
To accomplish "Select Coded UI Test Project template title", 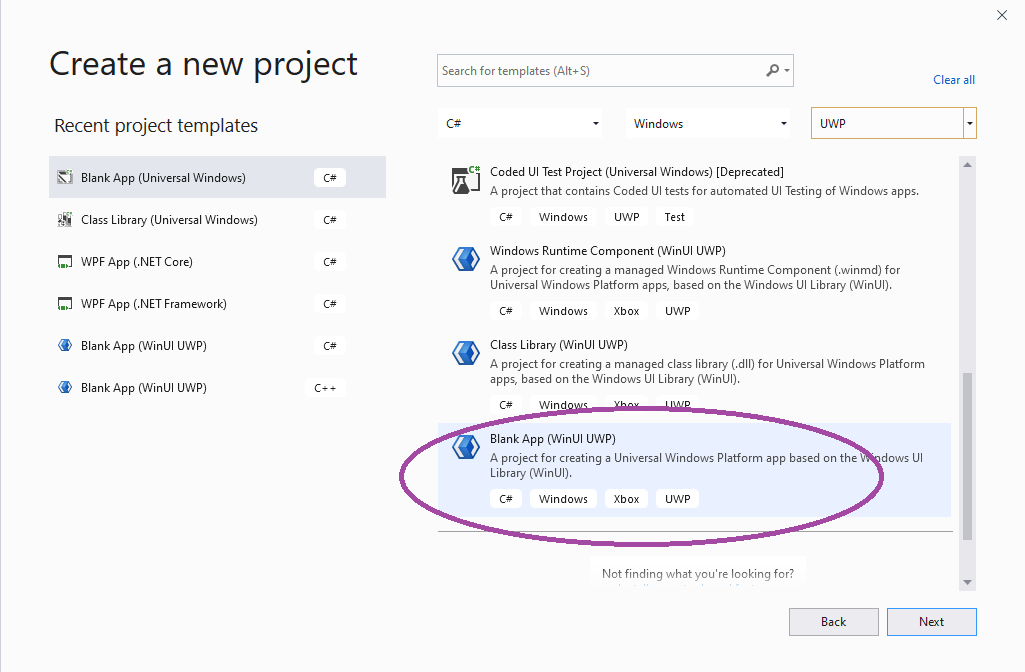I will click(x=637, y=172).
